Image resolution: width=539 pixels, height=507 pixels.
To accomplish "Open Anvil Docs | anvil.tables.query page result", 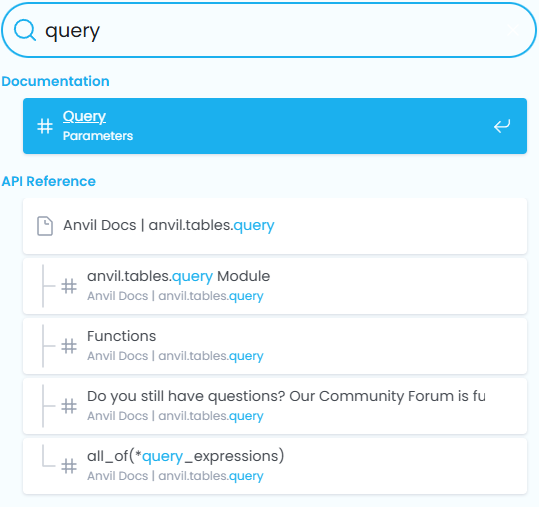I will (x=275, y=226).
